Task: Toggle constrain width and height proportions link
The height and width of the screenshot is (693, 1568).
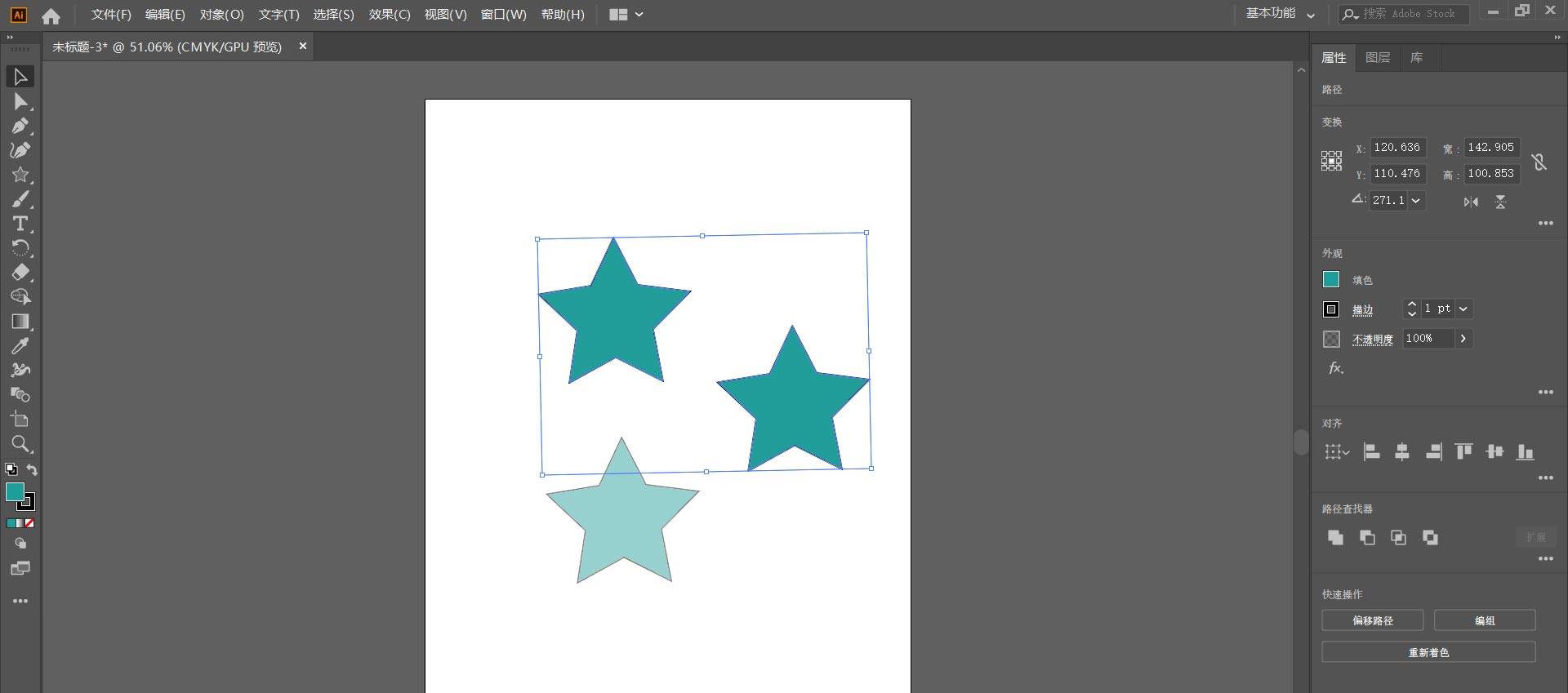Action: [1539, 162]
